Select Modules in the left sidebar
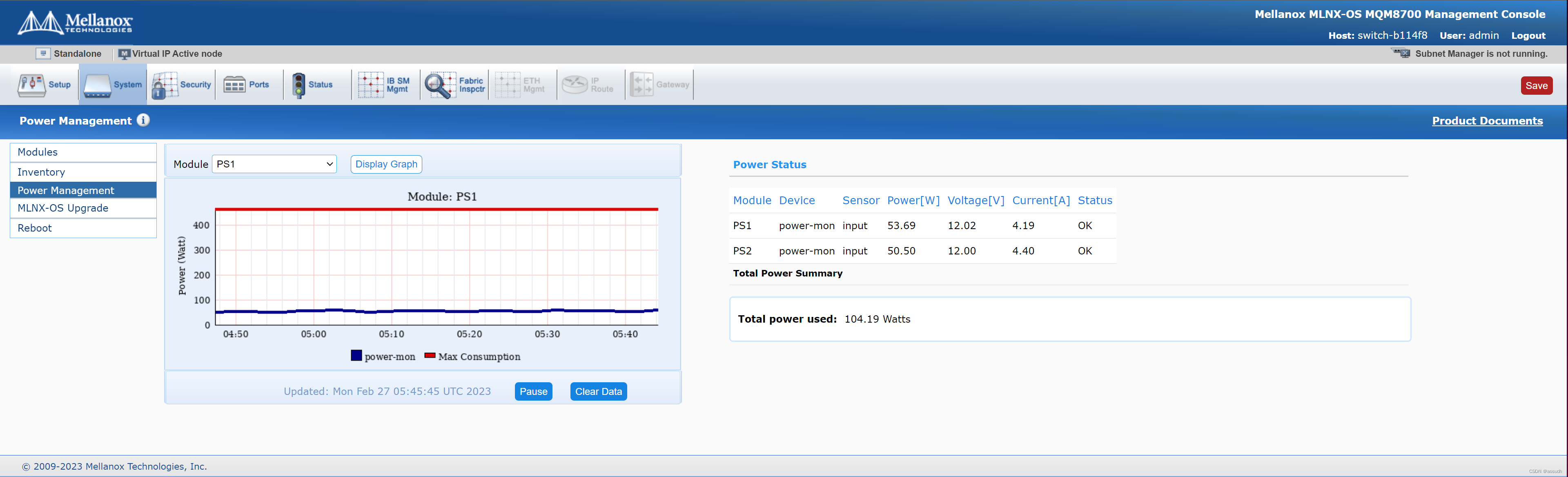 [x=83, y=152]
